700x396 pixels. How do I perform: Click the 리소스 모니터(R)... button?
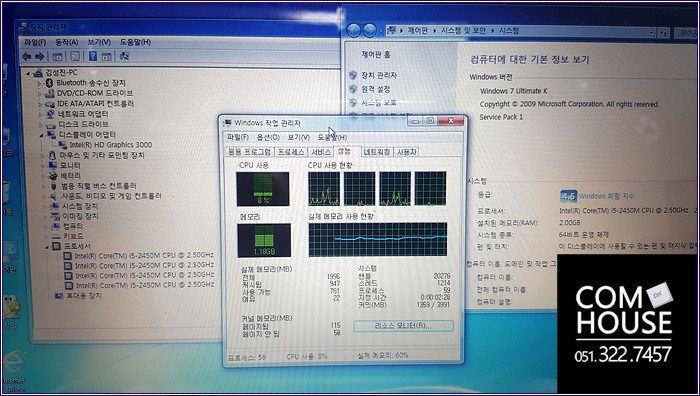point(403,326)
